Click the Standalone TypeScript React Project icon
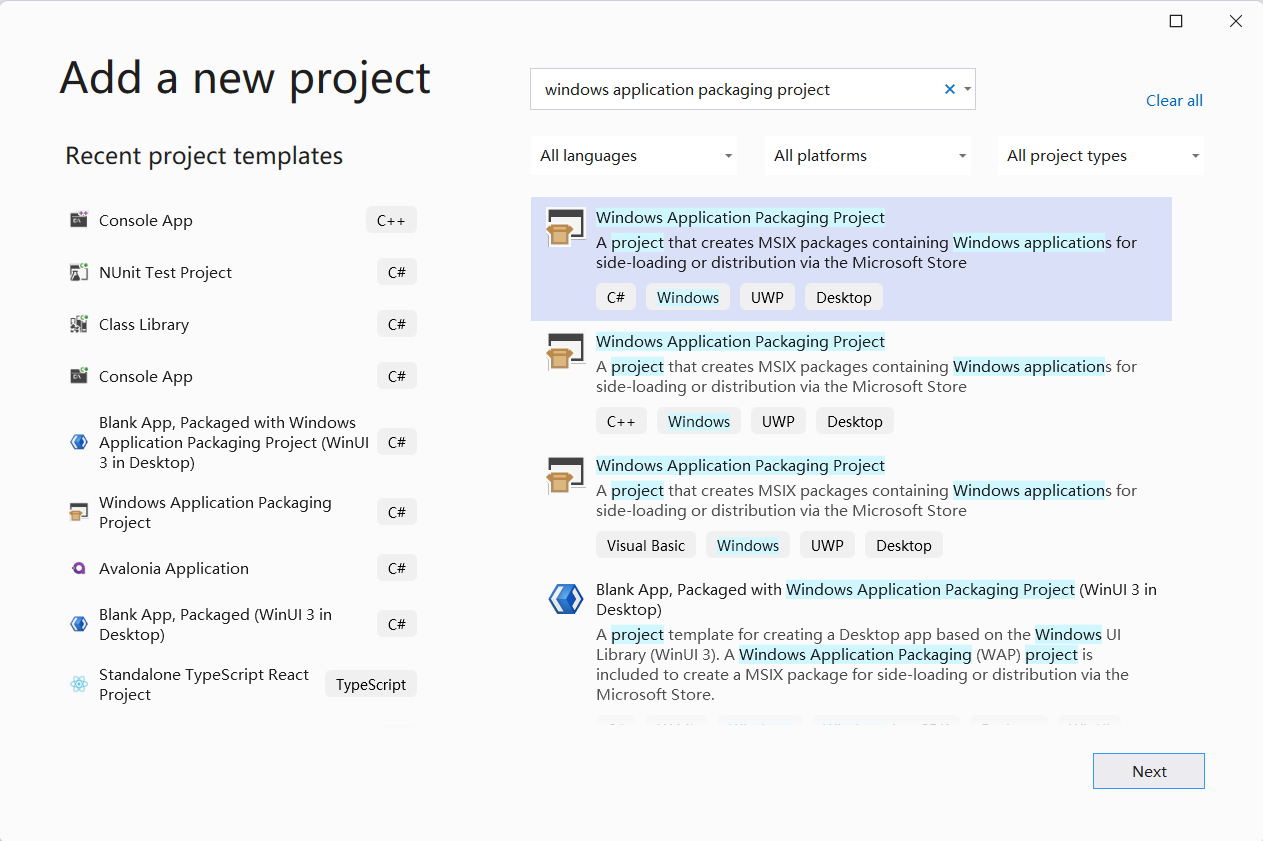 (x=79, y=684)
